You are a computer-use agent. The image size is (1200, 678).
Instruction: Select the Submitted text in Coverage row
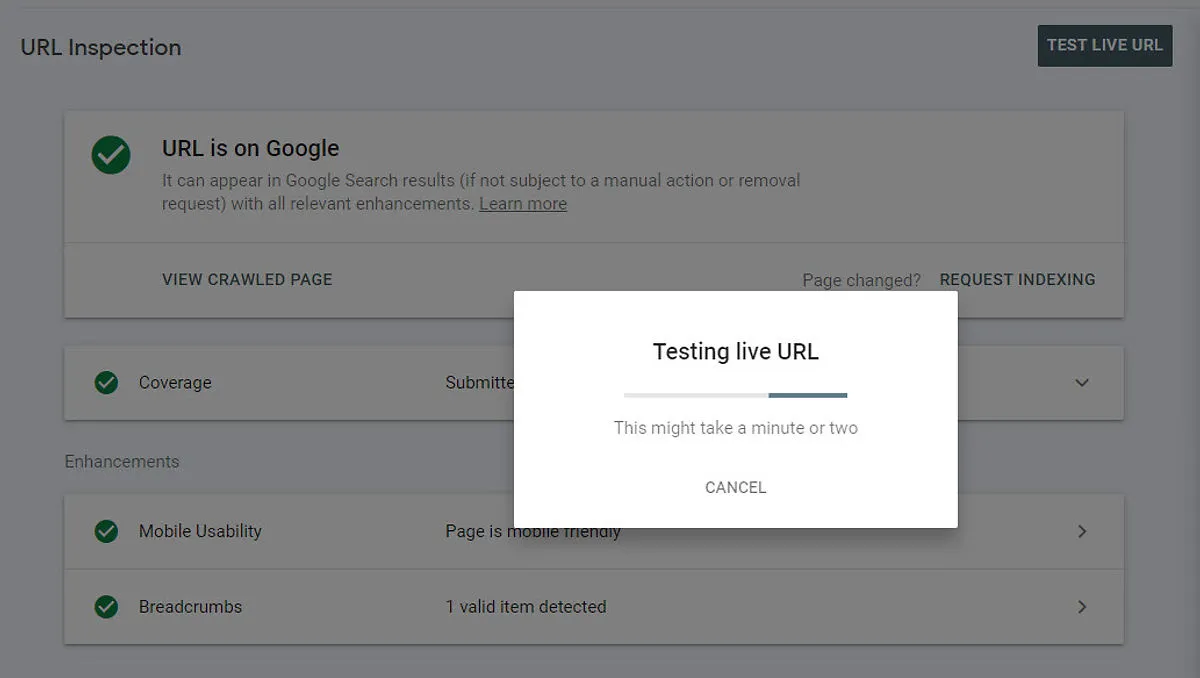click(480, 383)
